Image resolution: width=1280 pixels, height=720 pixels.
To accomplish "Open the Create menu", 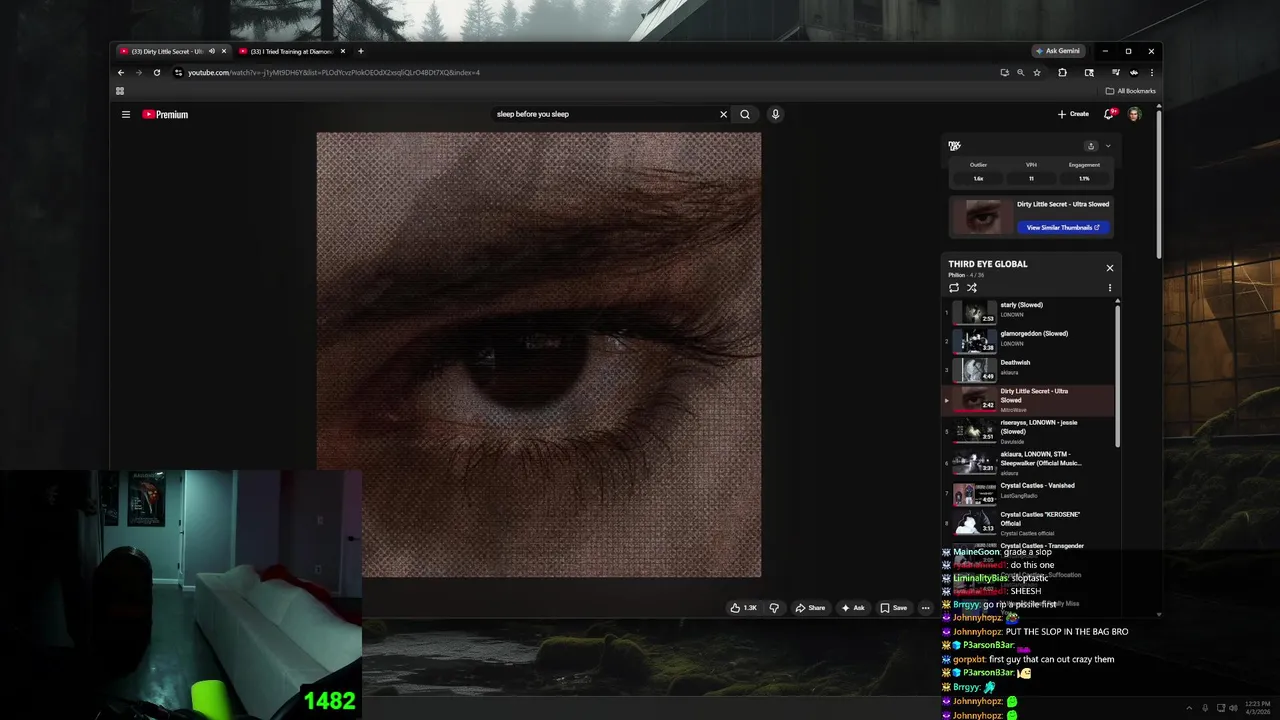I will pyautogui.click(x=1073, y=114).
